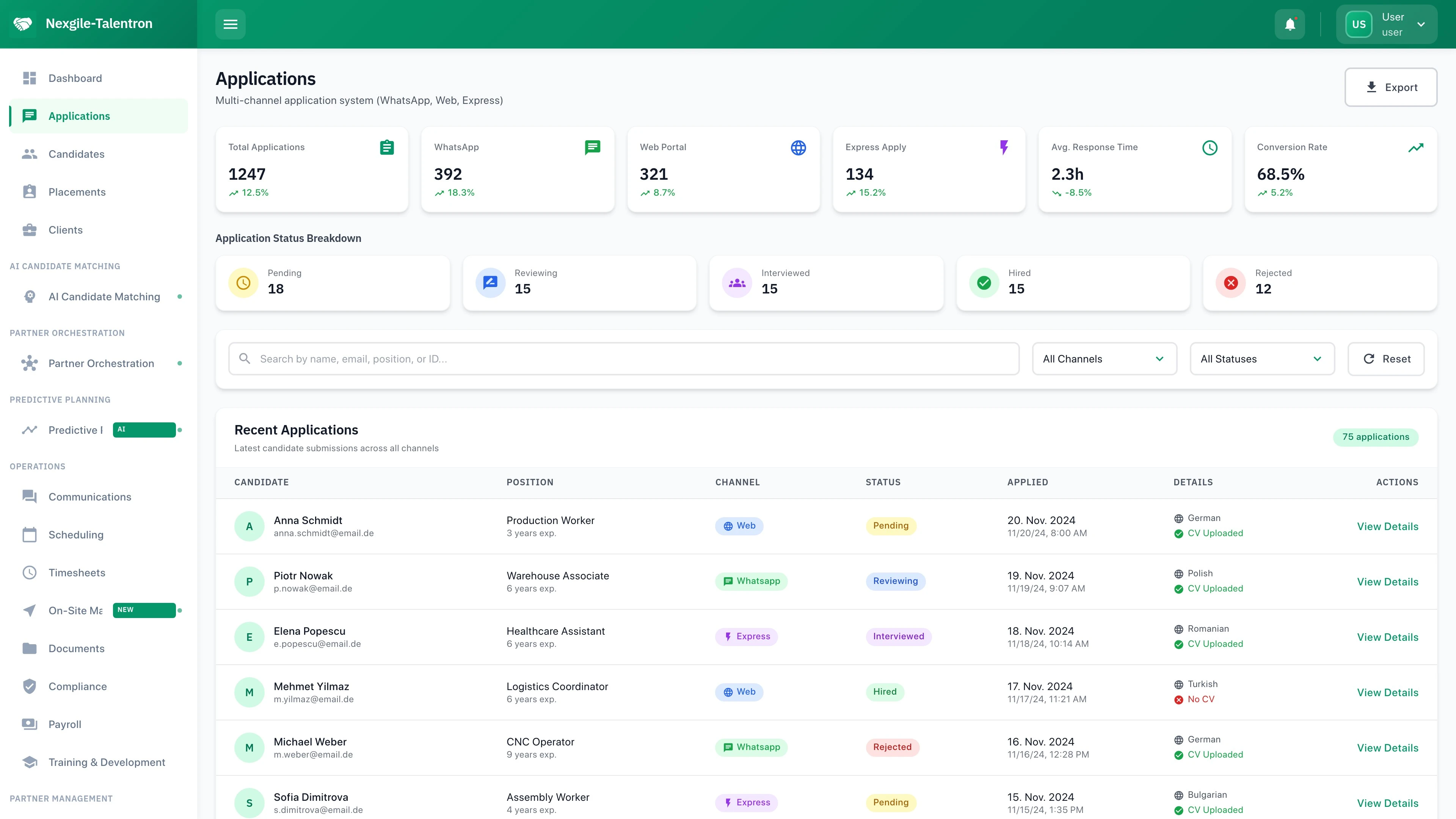Toggle the Rejected status breakdown card

pyautogui.click(x=1319, y=282)
